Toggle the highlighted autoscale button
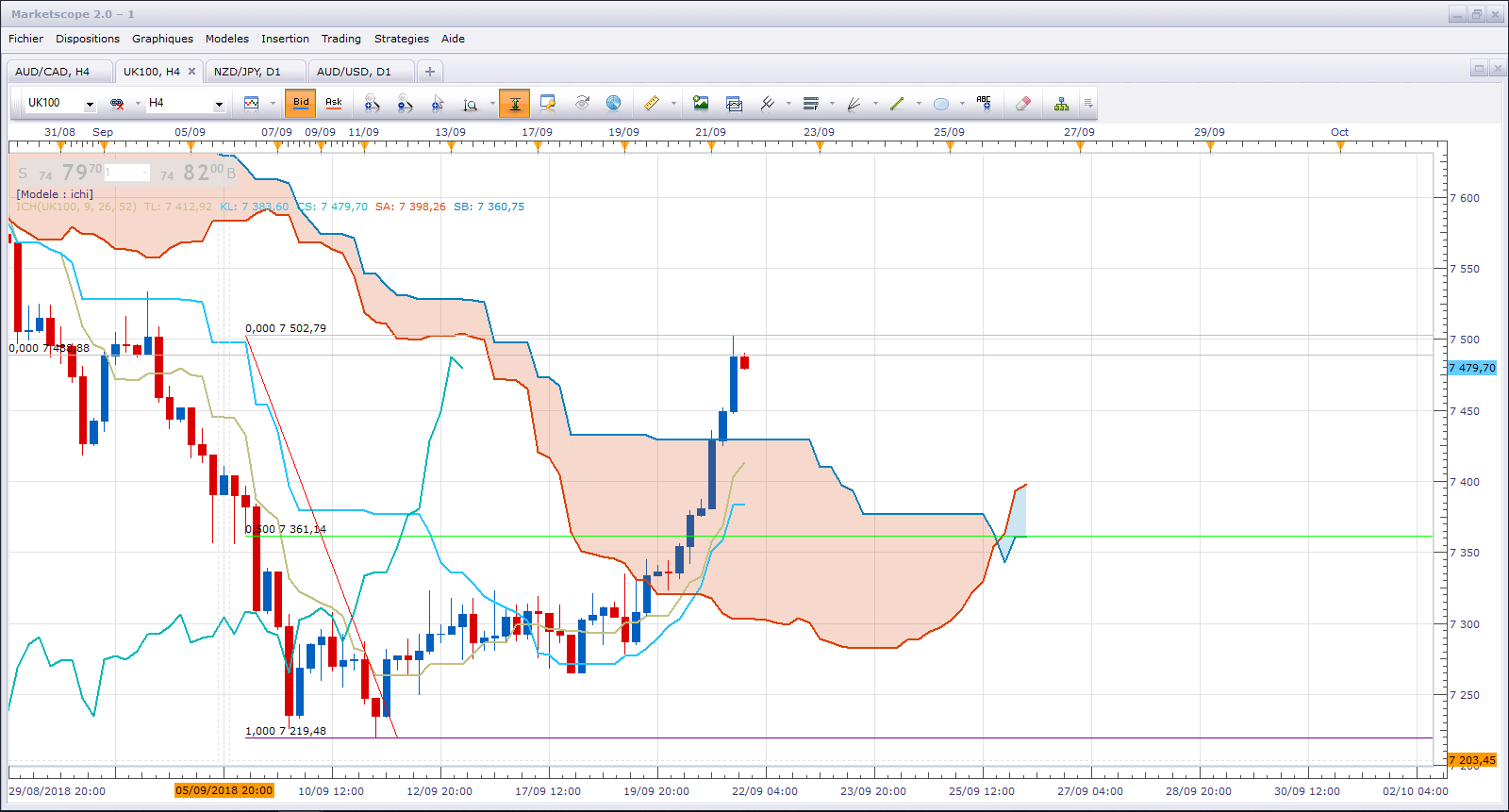Screen dimensions: 1509x812 coord(515,104)
